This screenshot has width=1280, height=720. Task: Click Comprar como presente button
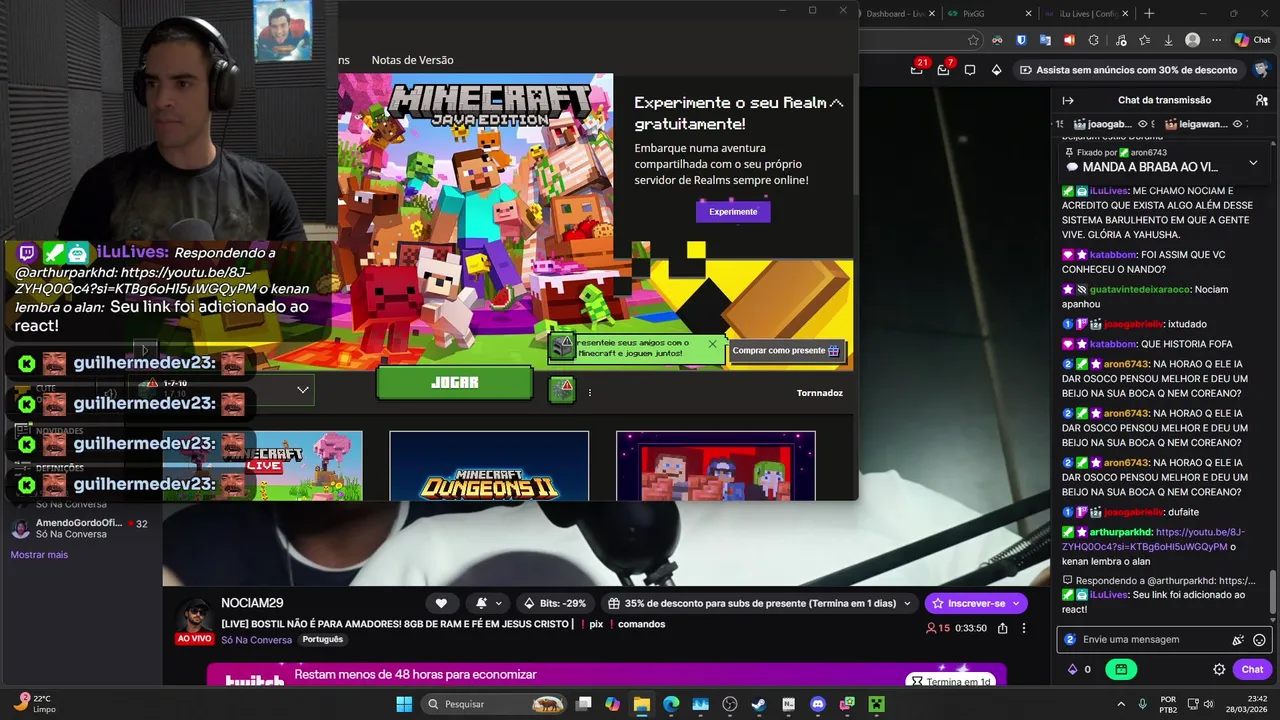786,351
